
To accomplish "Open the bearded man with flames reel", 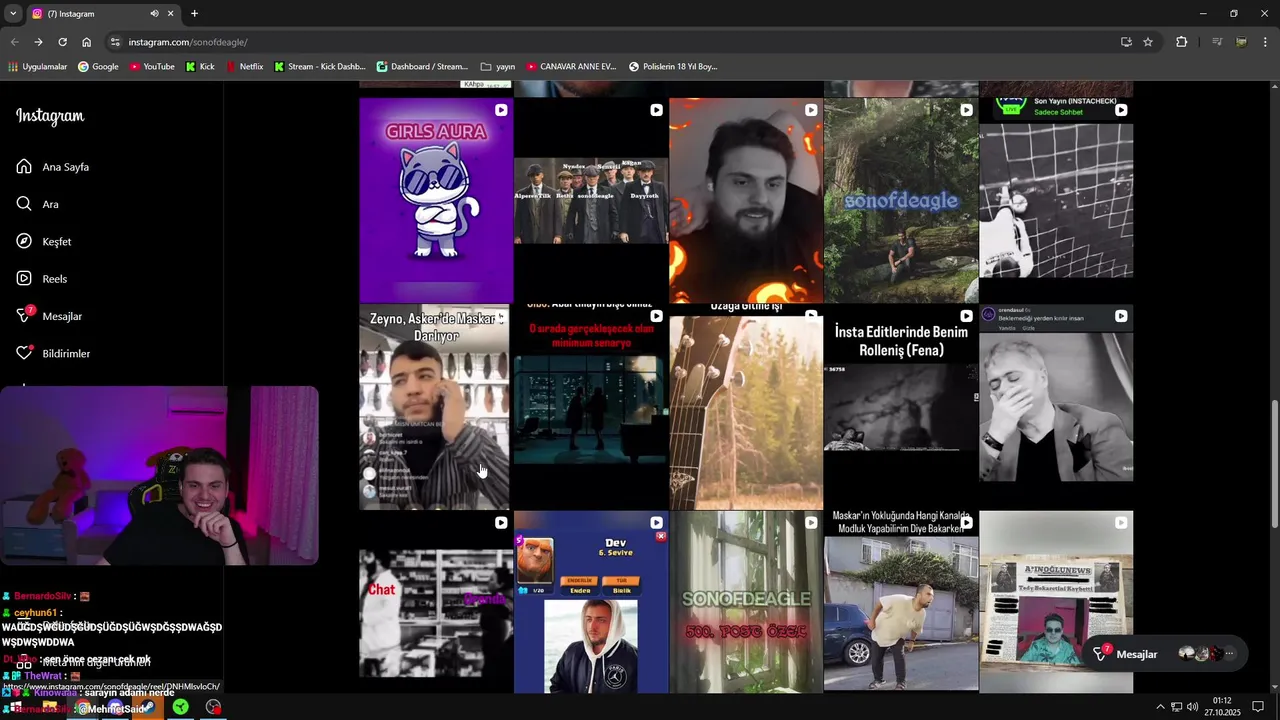I will click(x=746, y=200).
